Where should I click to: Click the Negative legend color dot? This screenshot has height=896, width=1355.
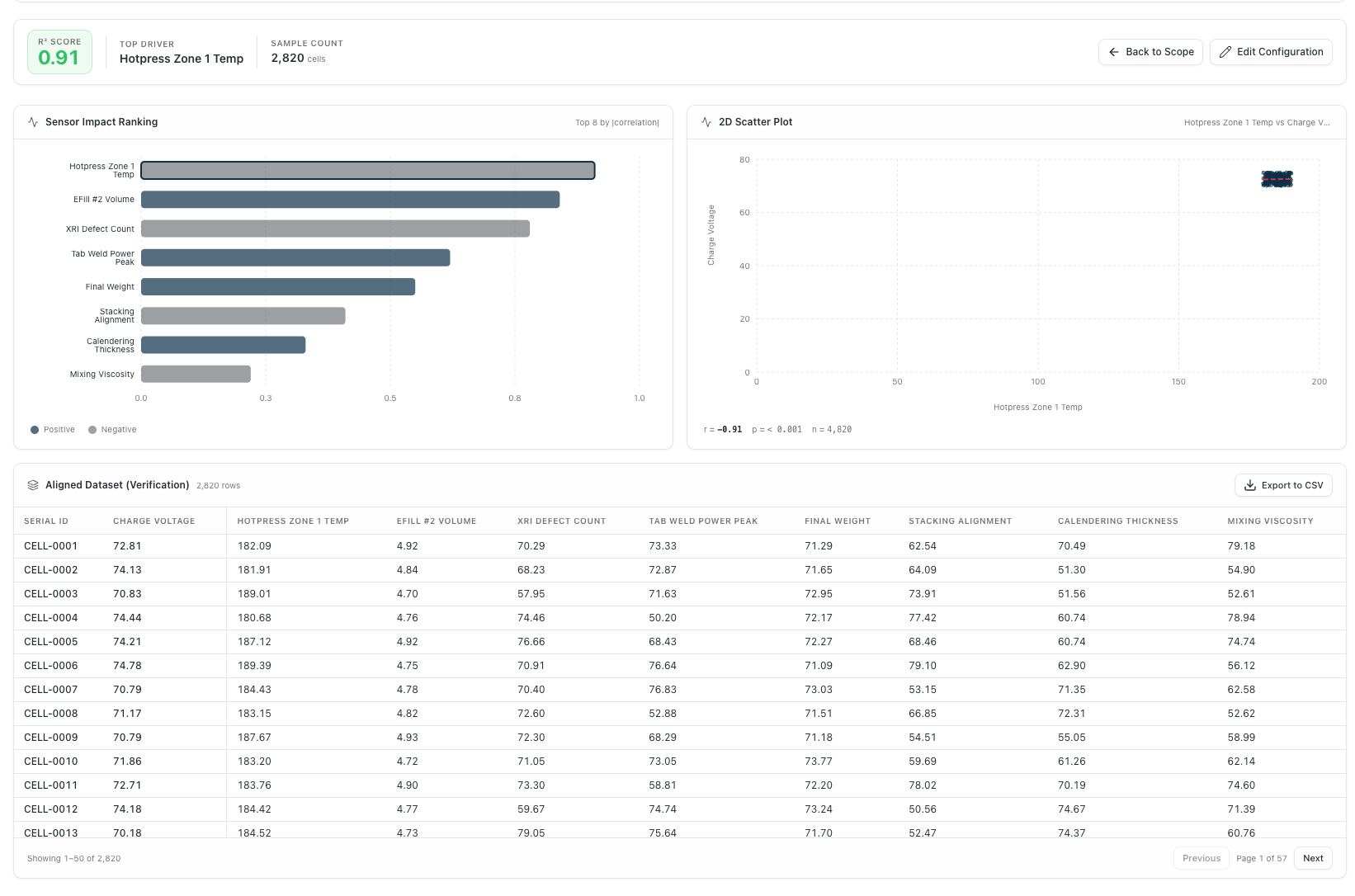92,430
